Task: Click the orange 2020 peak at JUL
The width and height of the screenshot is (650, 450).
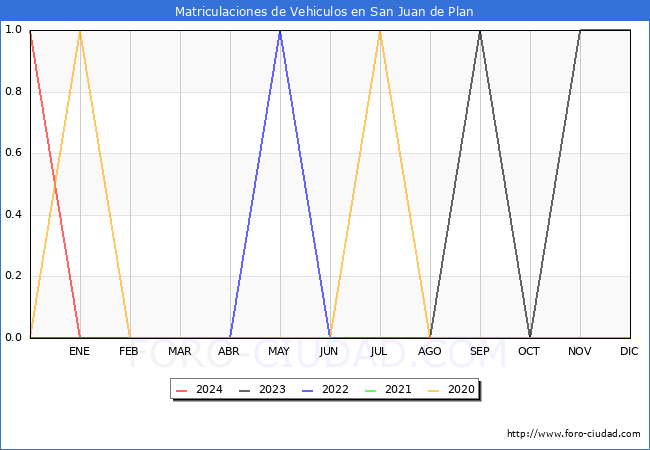Action: pyautogui.click(x=380, y=32)
